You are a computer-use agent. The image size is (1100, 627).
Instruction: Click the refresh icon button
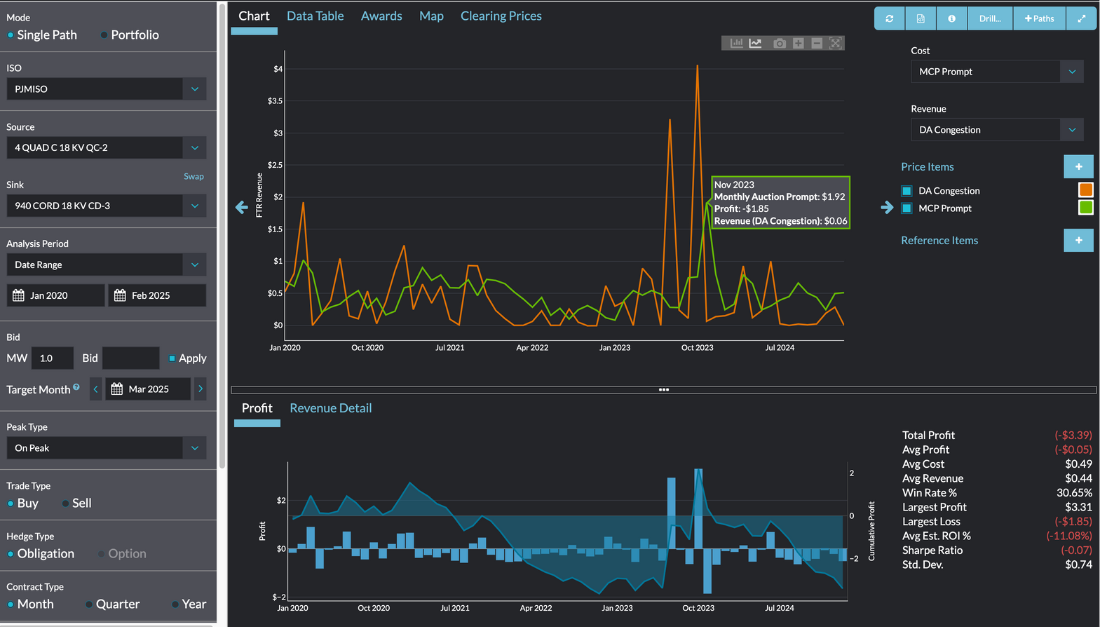pyautogui.click(x=889, y=18)
